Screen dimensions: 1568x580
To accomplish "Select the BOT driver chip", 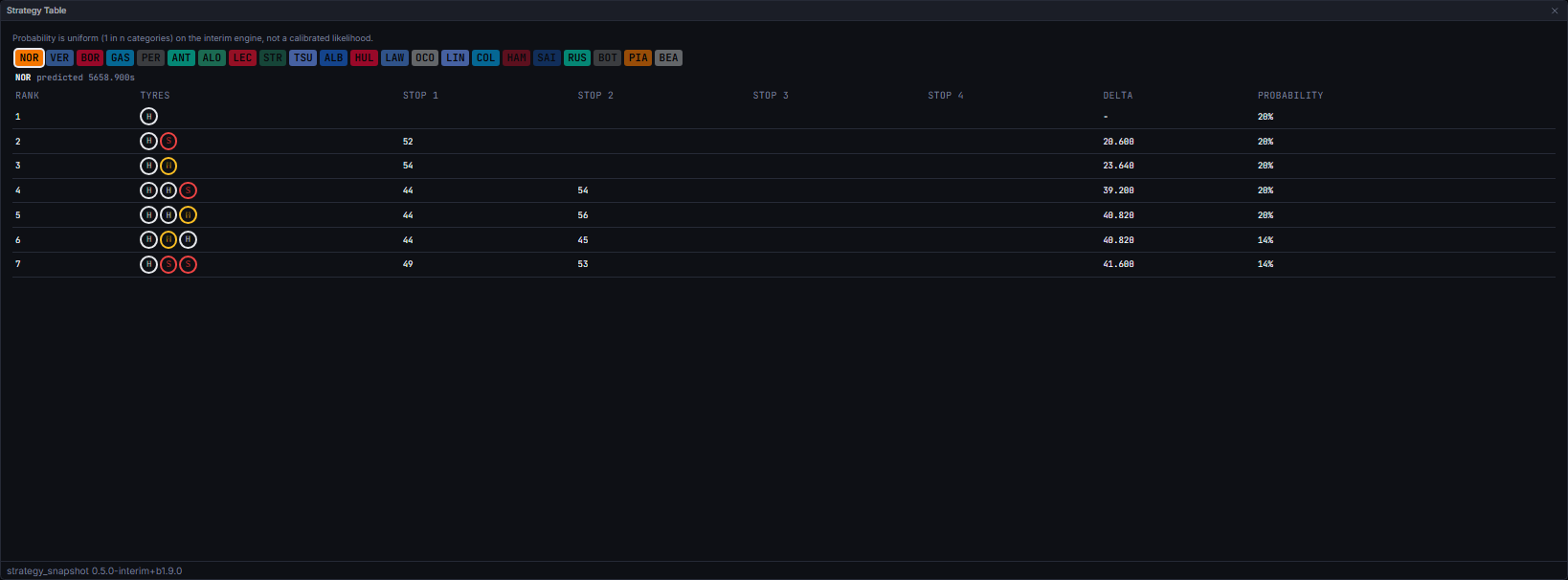I will click(x=607, y=57).
